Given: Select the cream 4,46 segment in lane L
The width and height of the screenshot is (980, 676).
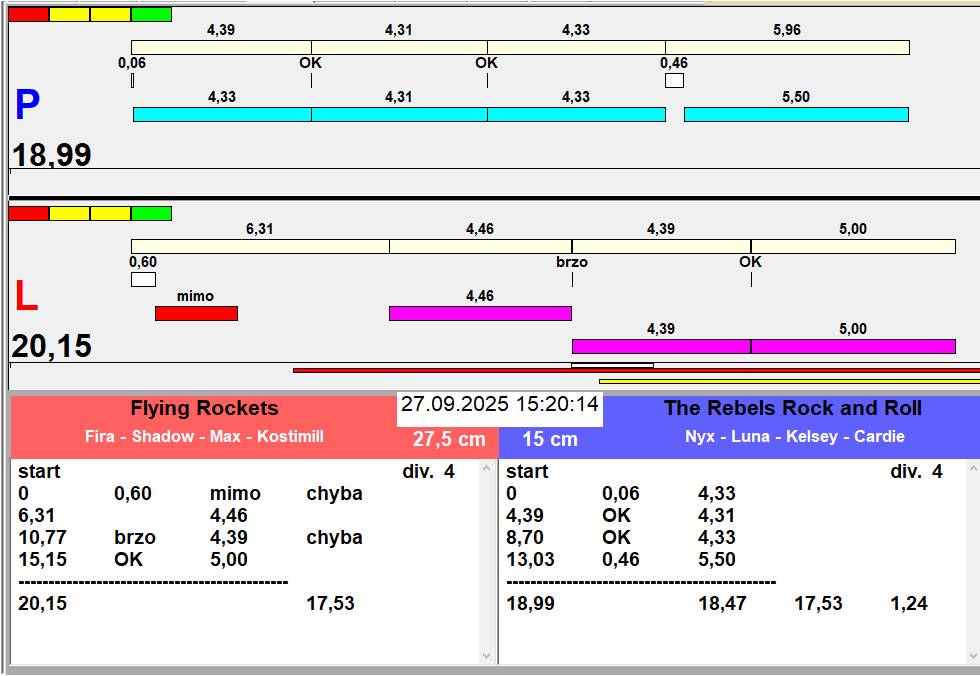Looking at the screenshot, I should pos(481,246).
